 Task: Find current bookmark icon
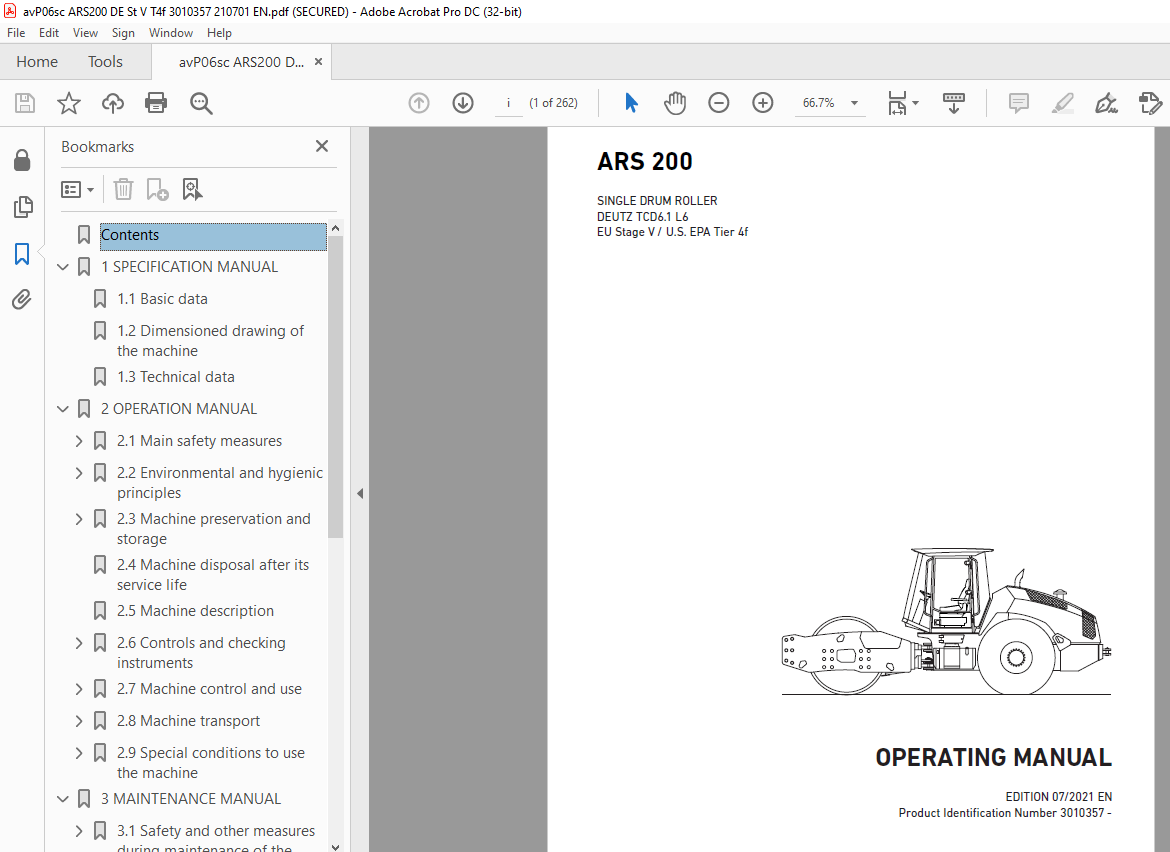(x=193, y=189)
